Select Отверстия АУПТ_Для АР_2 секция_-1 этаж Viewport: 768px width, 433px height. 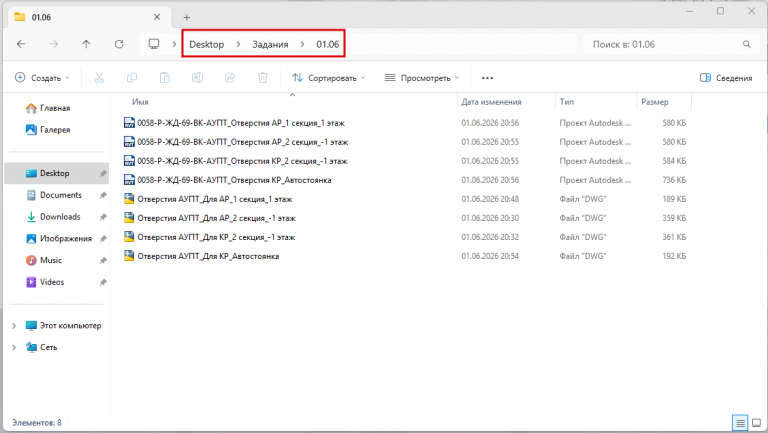216,218
